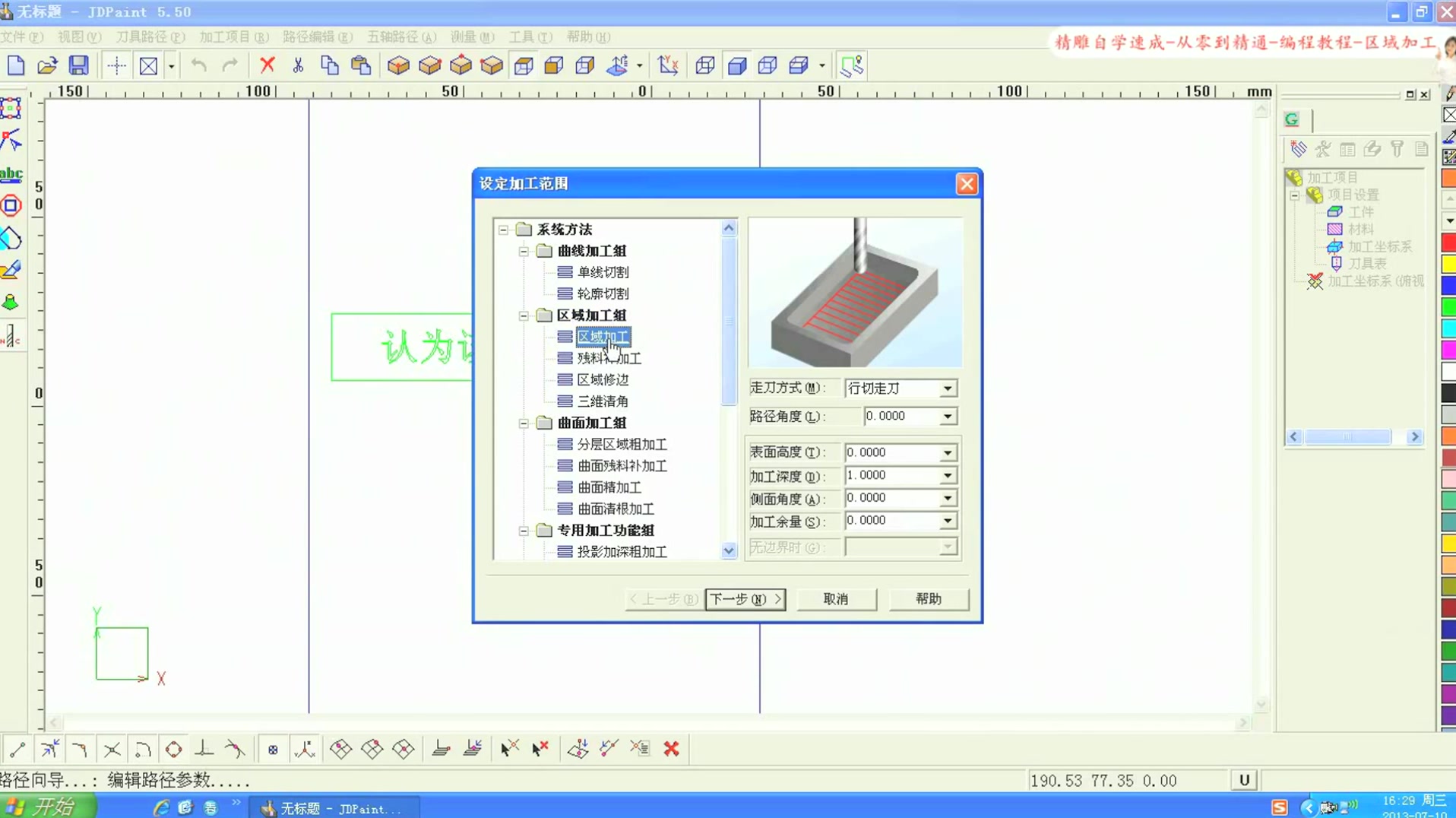Open a file with the Open icon

point(47,65)
